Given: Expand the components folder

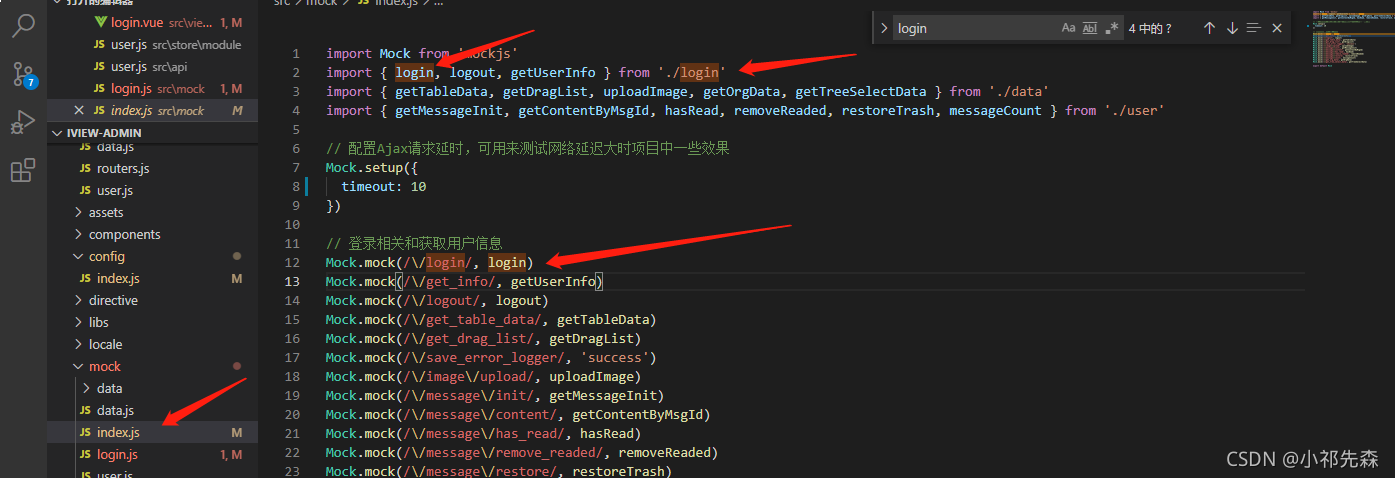Looking at the screenshot, I should point(153,234).
